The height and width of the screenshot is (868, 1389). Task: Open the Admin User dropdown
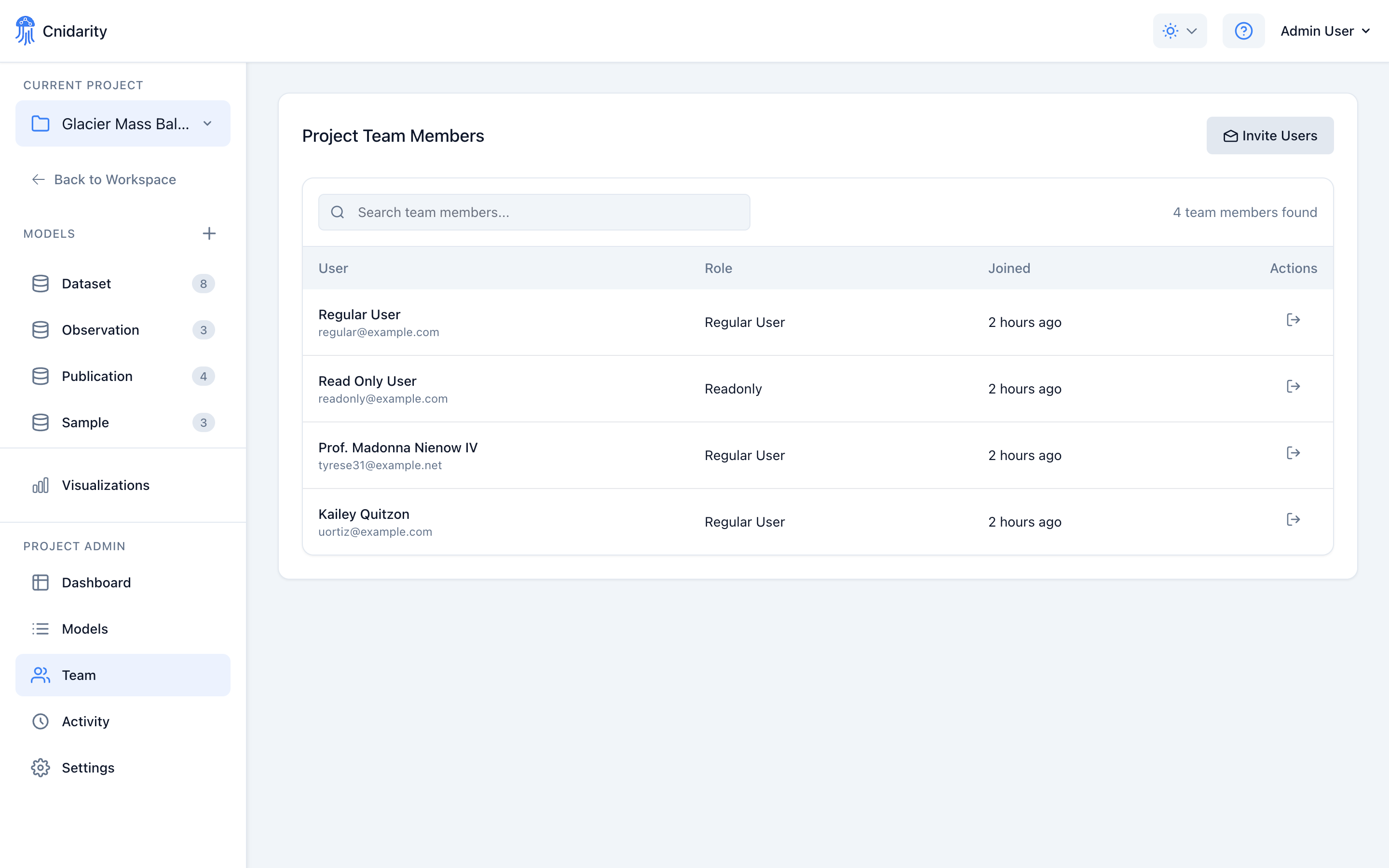click(1325, 30)
